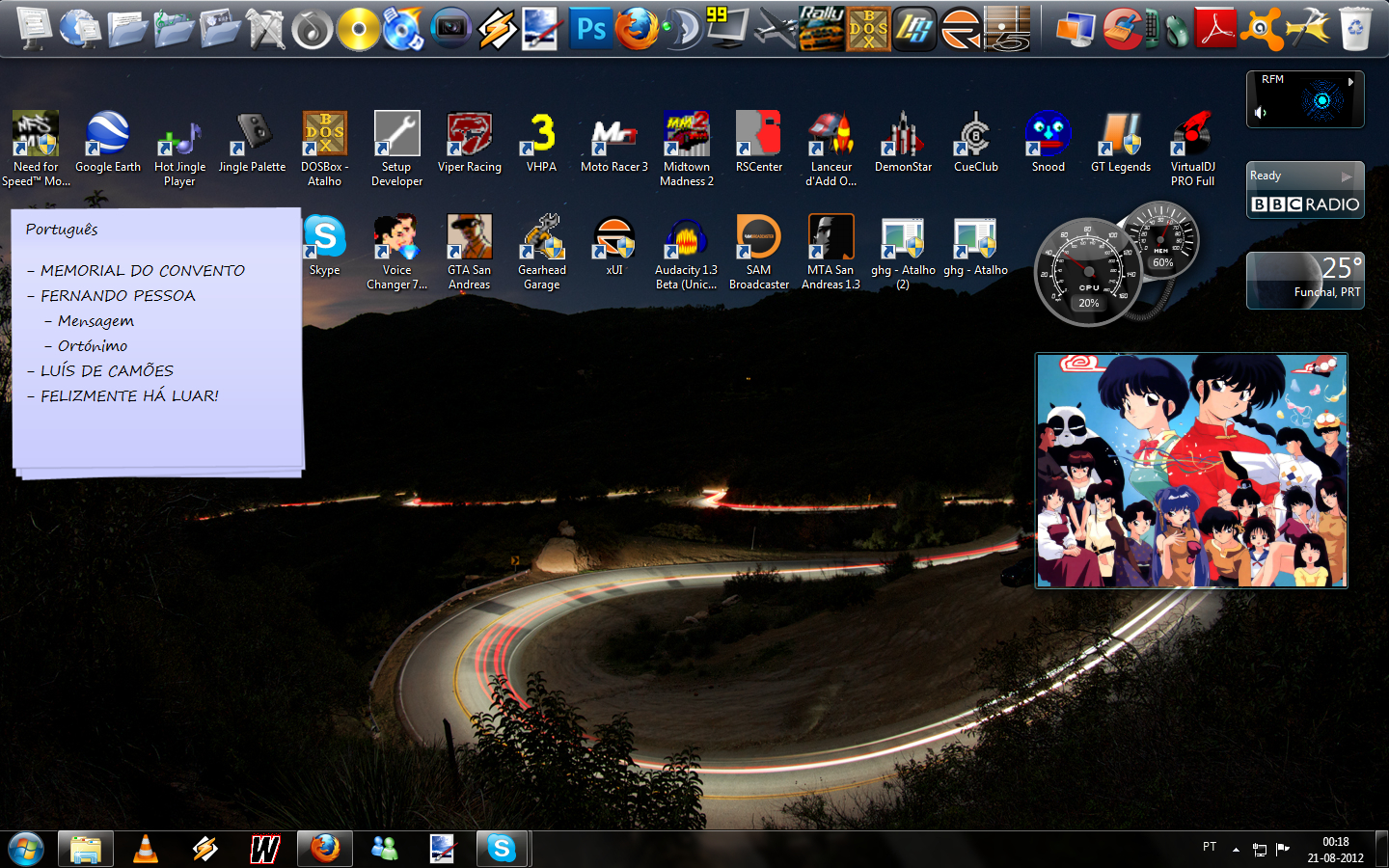Click 'FELIZMENTE HÁ LUAR!' on the note
This screenshot has height=868, width=1389.
(130, 396)
